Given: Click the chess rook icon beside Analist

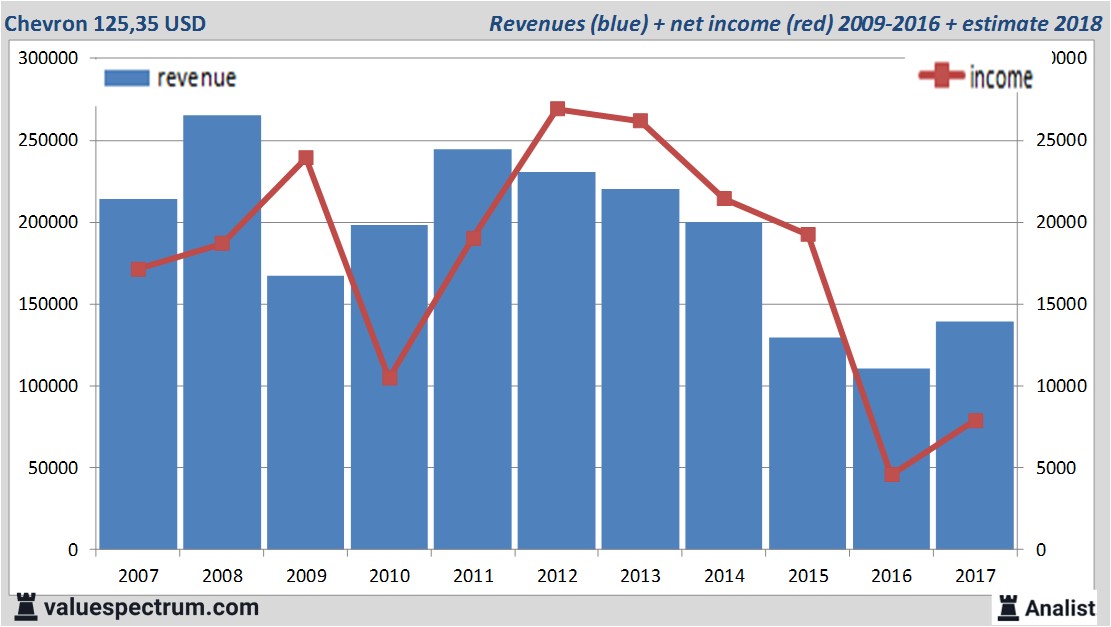Looking at the screenshot, I should [x=1008, y=608].
